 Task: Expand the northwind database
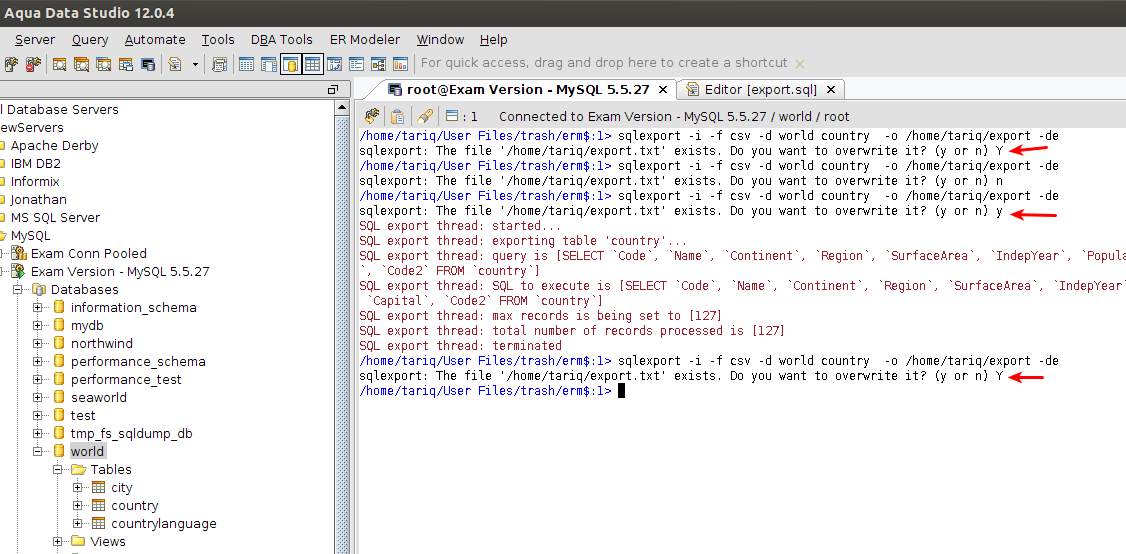point(37,343)
